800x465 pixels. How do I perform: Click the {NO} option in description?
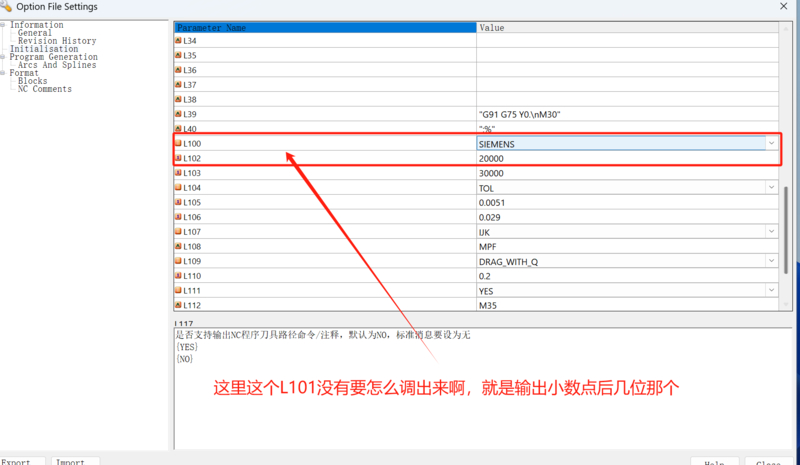[x=184, y=359]
